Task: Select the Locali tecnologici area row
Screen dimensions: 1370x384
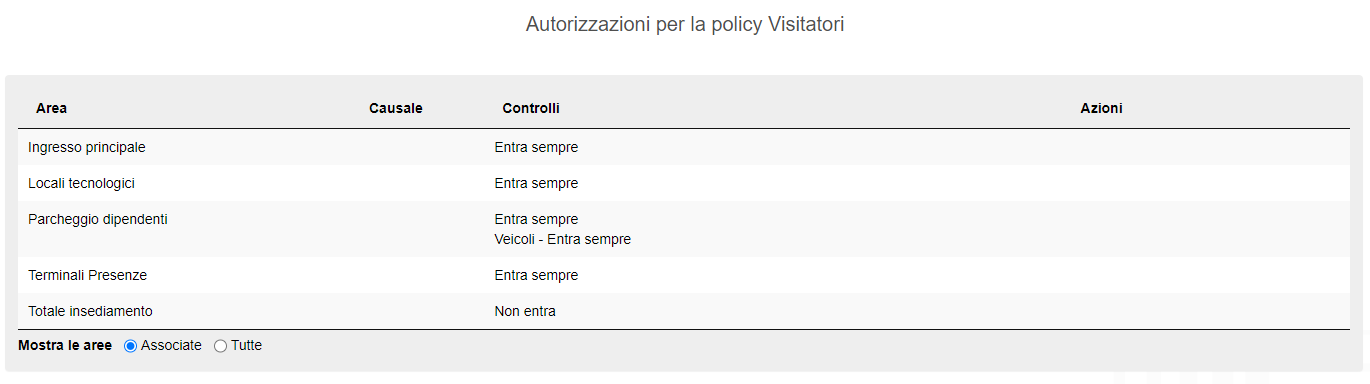Action: (684, 183)
